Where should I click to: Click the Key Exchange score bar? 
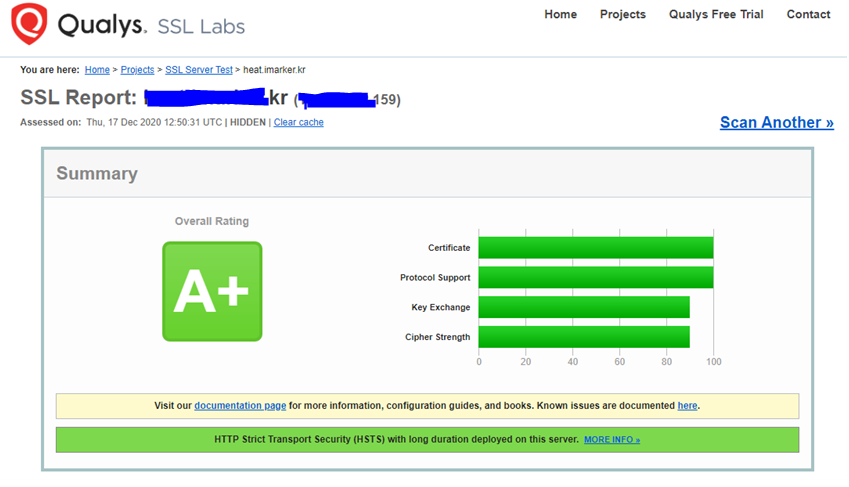[584, 307]
